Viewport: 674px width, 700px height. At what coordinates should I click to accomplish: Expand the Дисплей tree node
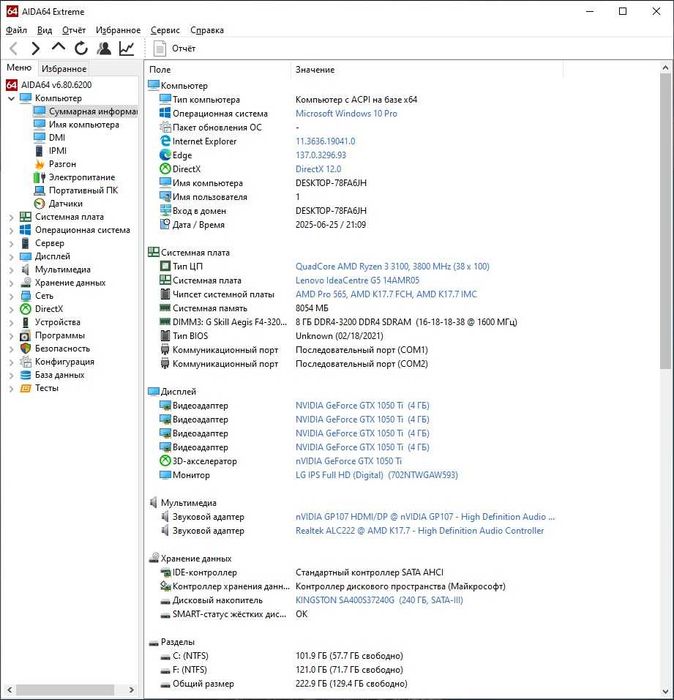[x=12, y=257]
